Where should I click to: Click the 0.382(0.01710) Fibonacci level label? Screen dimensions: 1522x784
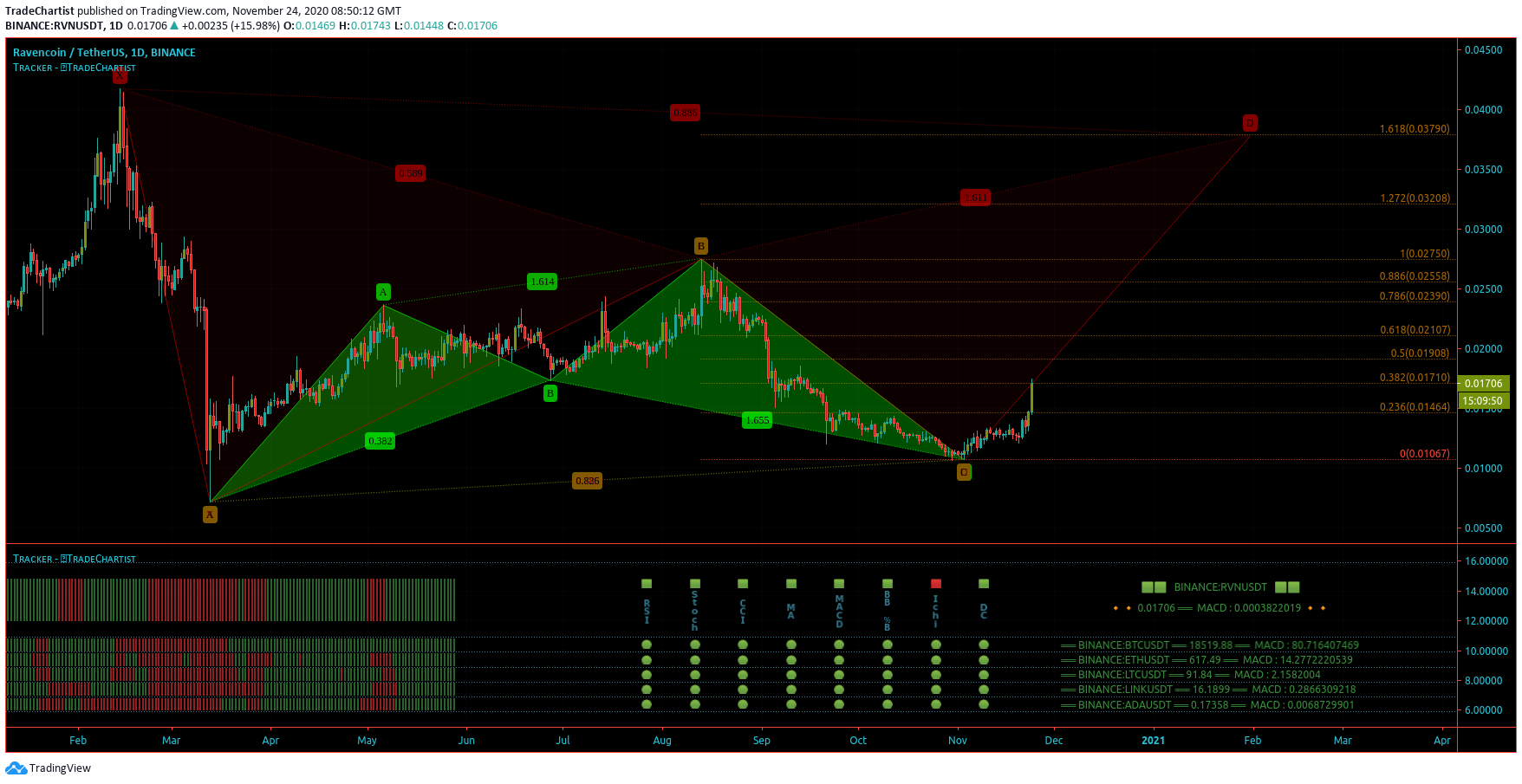tap(1415, 378)
